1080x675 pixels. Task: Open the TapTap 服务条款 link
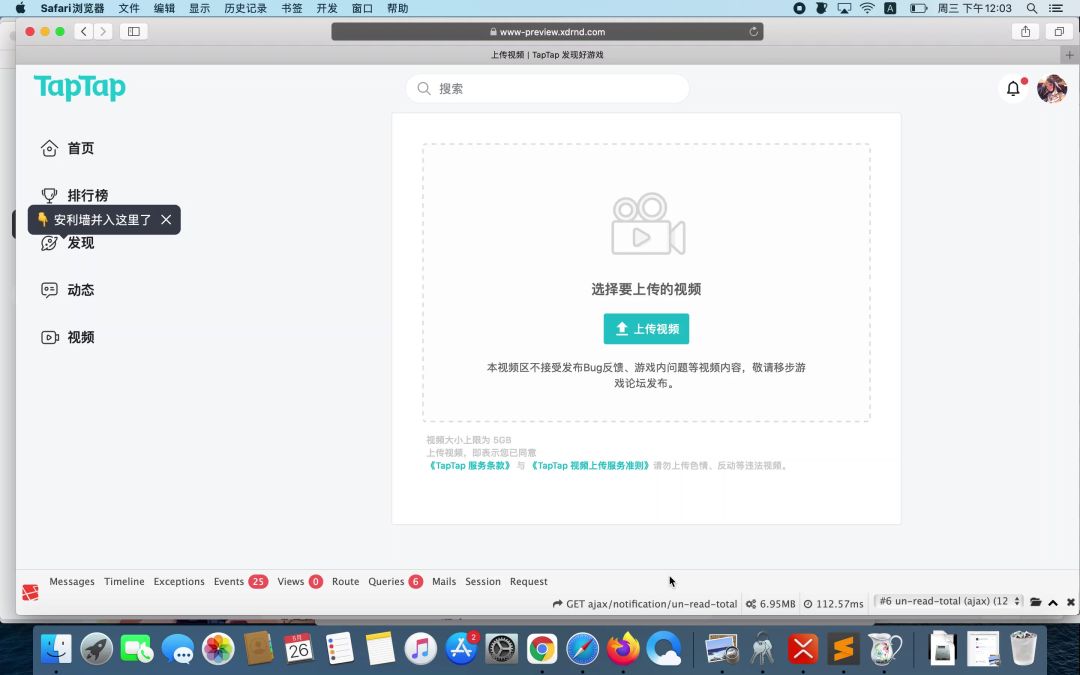coord(469,465)
